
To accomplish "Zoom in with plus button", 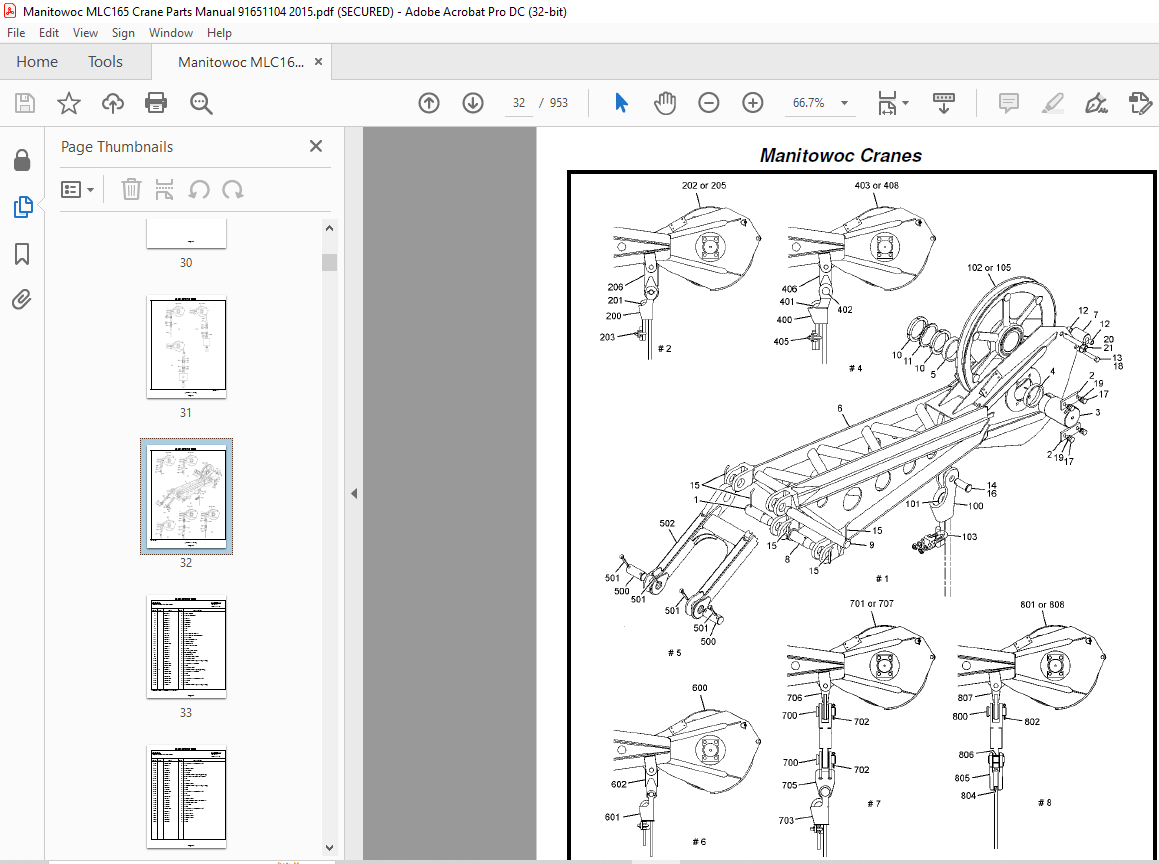I will click(752, 103).
